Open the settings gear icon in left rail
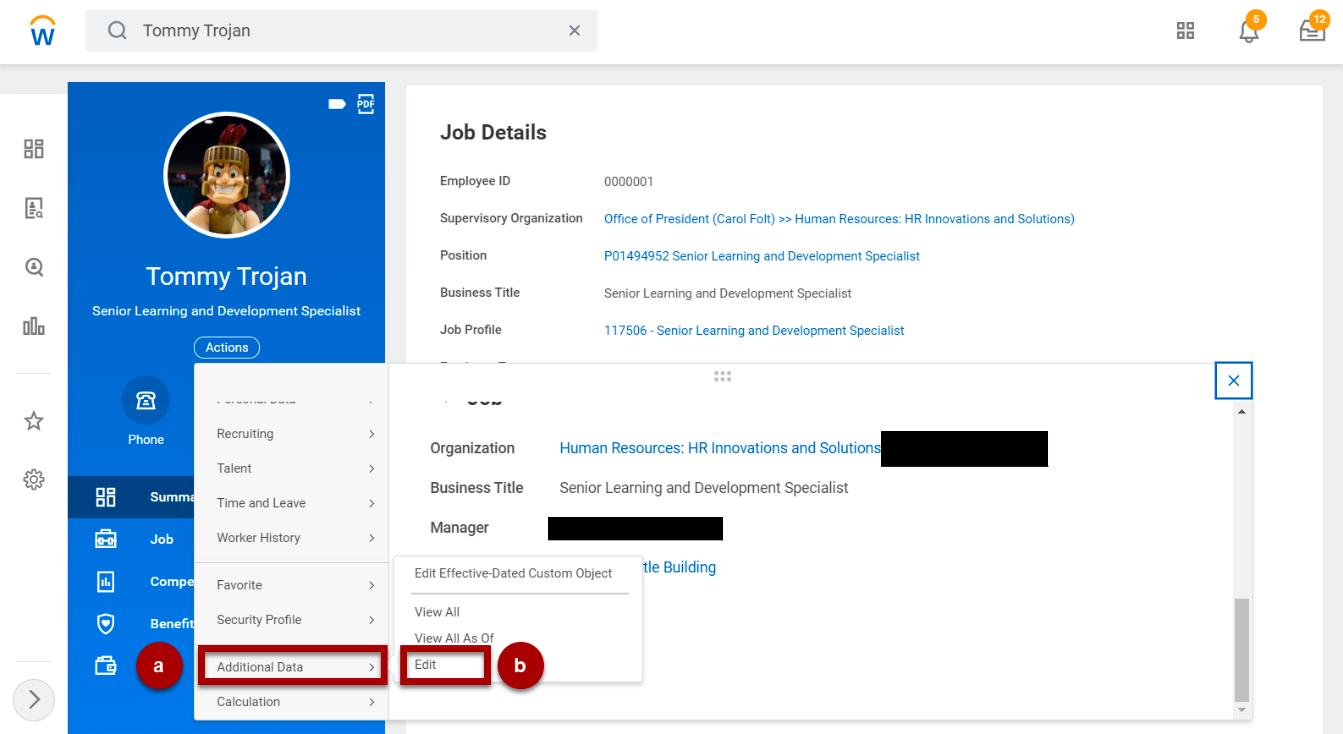Screen dimensions: 1343x734 click(x=34, y=480)
